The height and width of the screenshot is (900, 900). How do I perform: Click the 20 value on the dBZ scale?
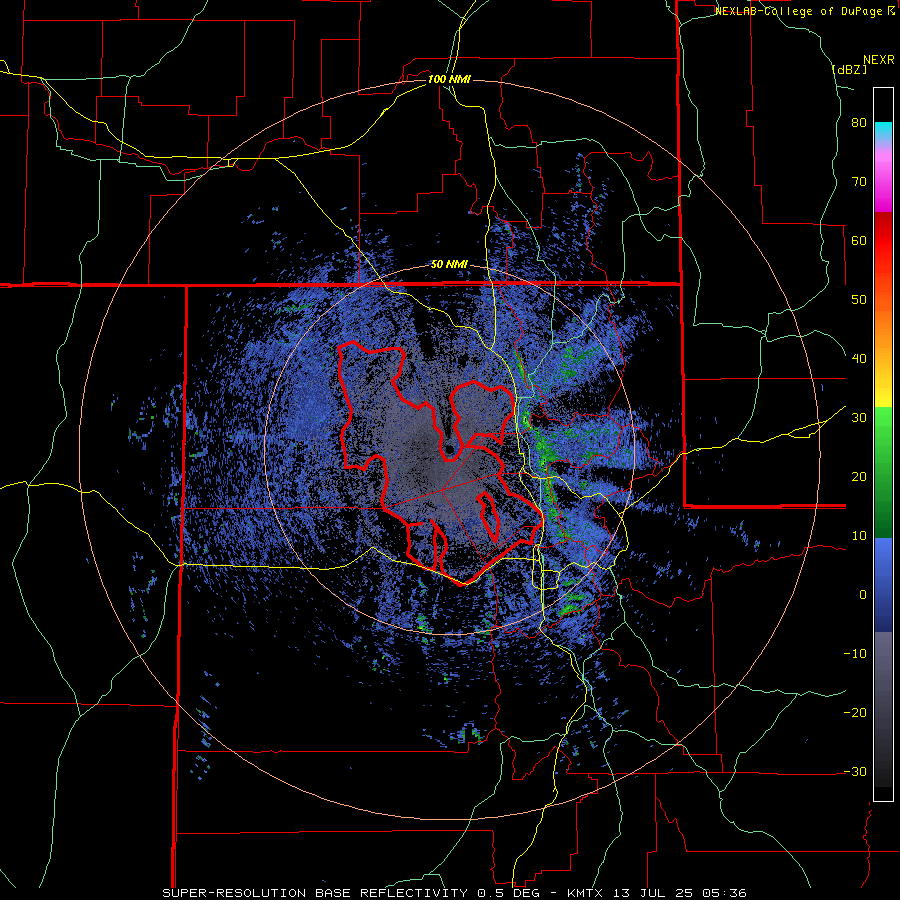tap(859, 477)
